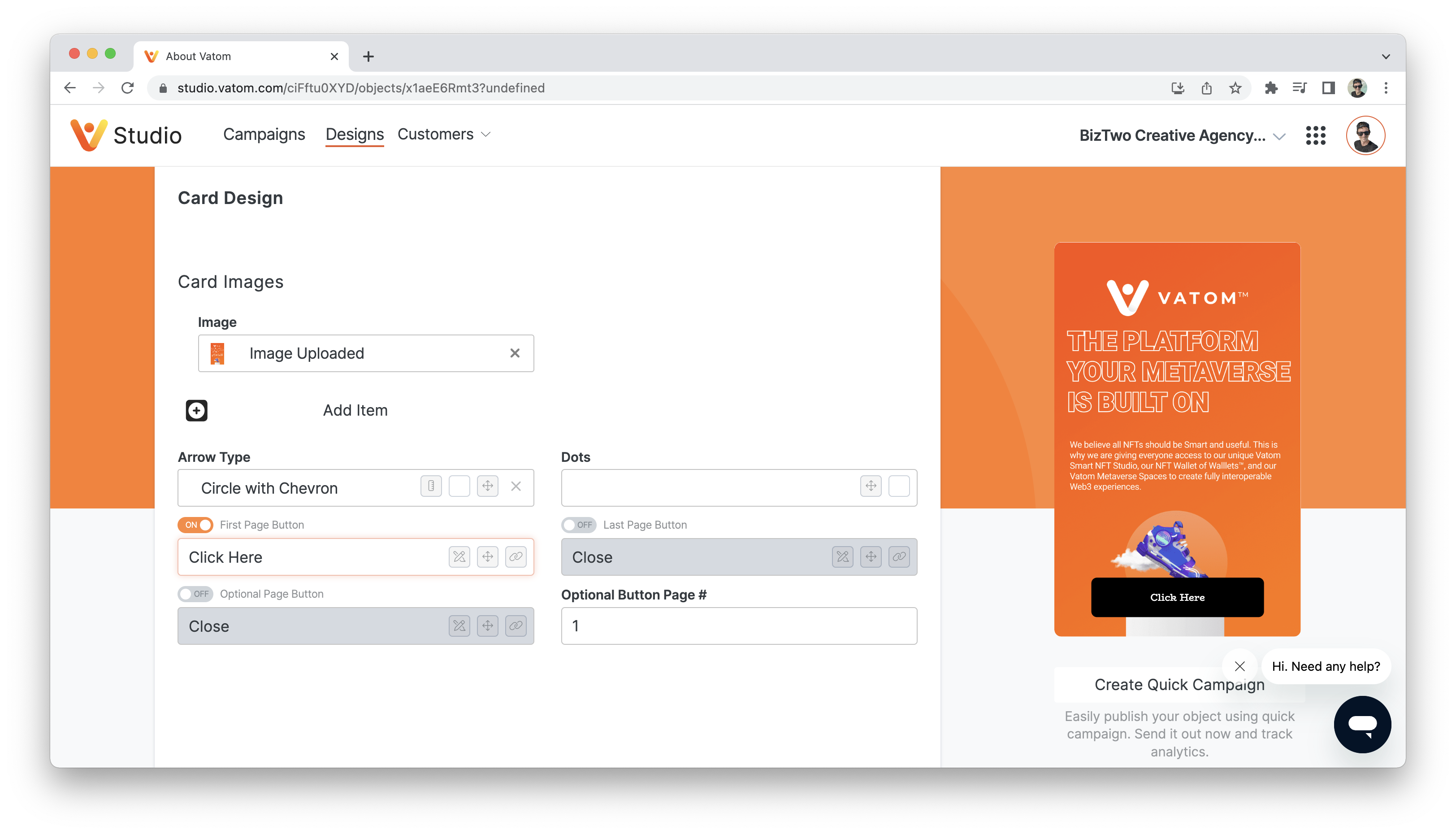This screenshot has height=834, width=1456.
Task: Remove the uploaded image with the X
Action: (515, 353)
